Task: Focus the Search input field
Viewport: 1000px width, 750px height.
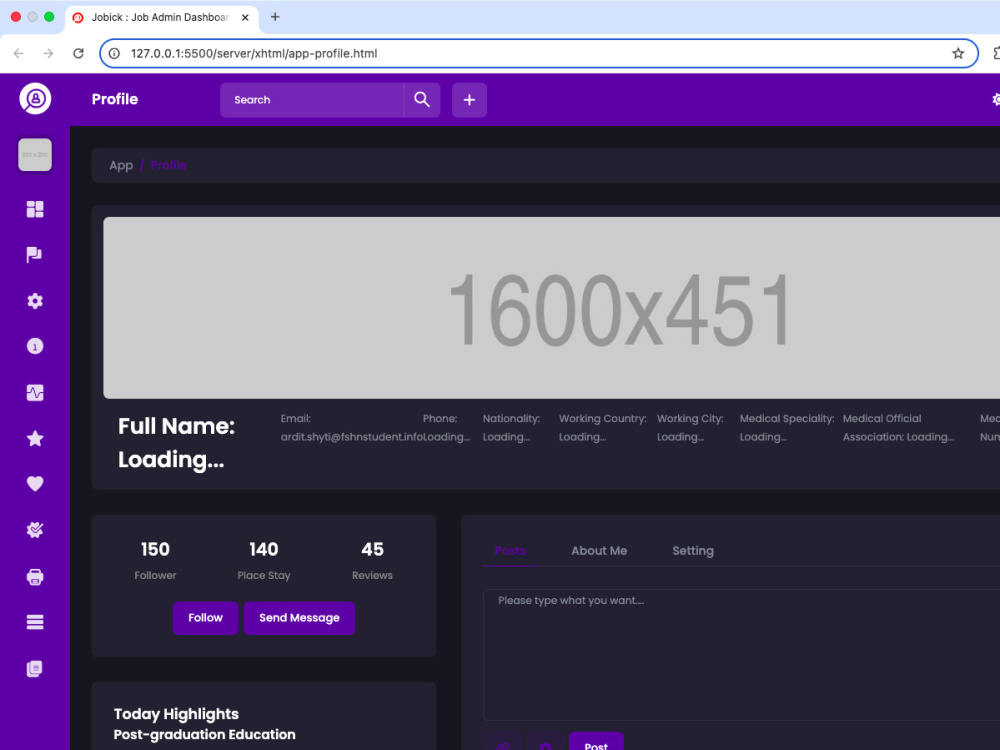Action: pyautogui.click(x=312, y=100)
